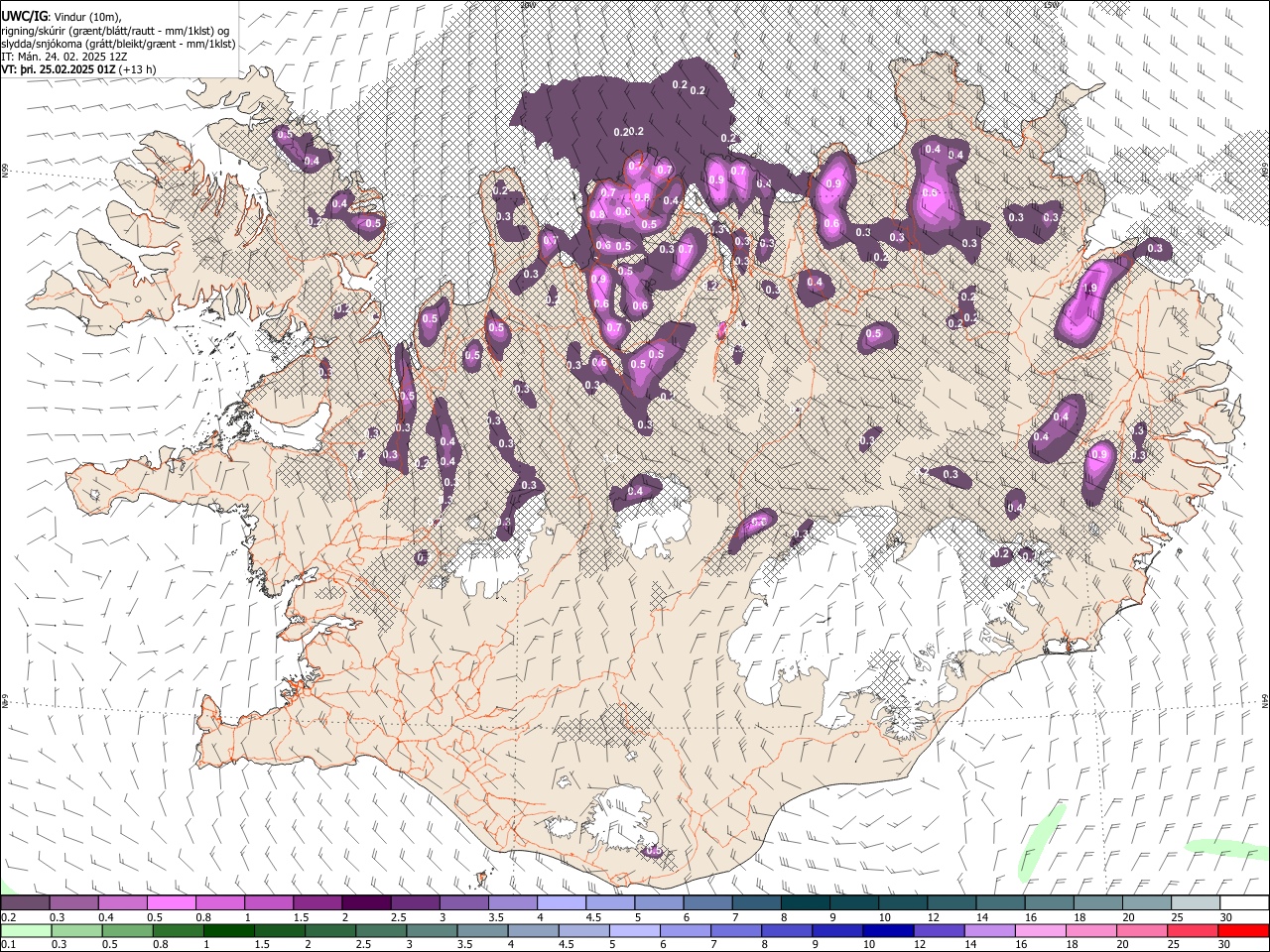Select the gray-green 3 swatch in lower legend

pyautogui.click(x=432, y=930)
